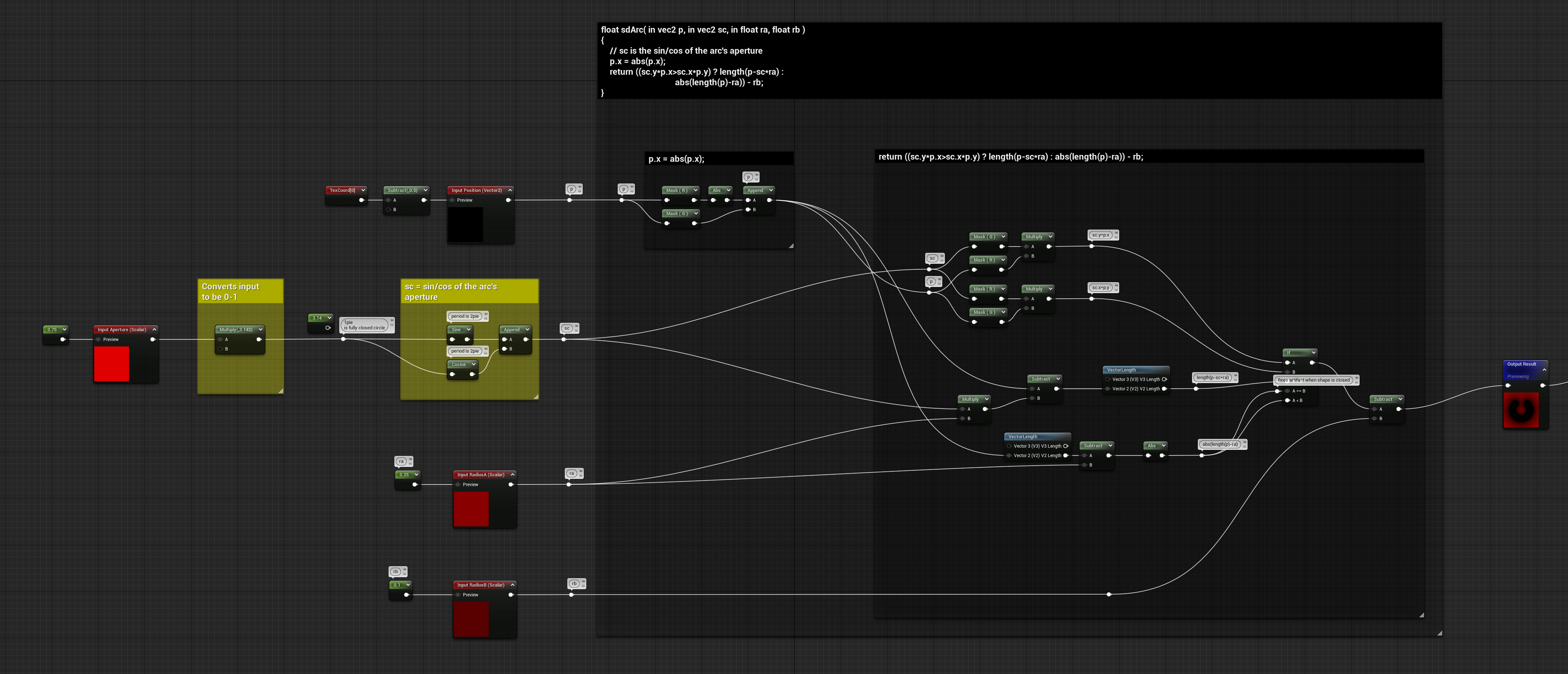
Task: Click the bright red Input Aperture preview swatch
Action: click(111, 363)
